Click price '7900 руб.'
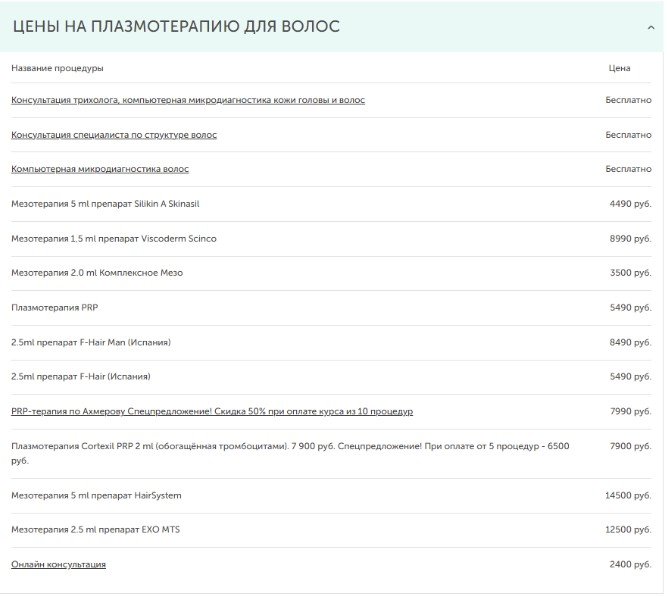 [x=630, y=446]
